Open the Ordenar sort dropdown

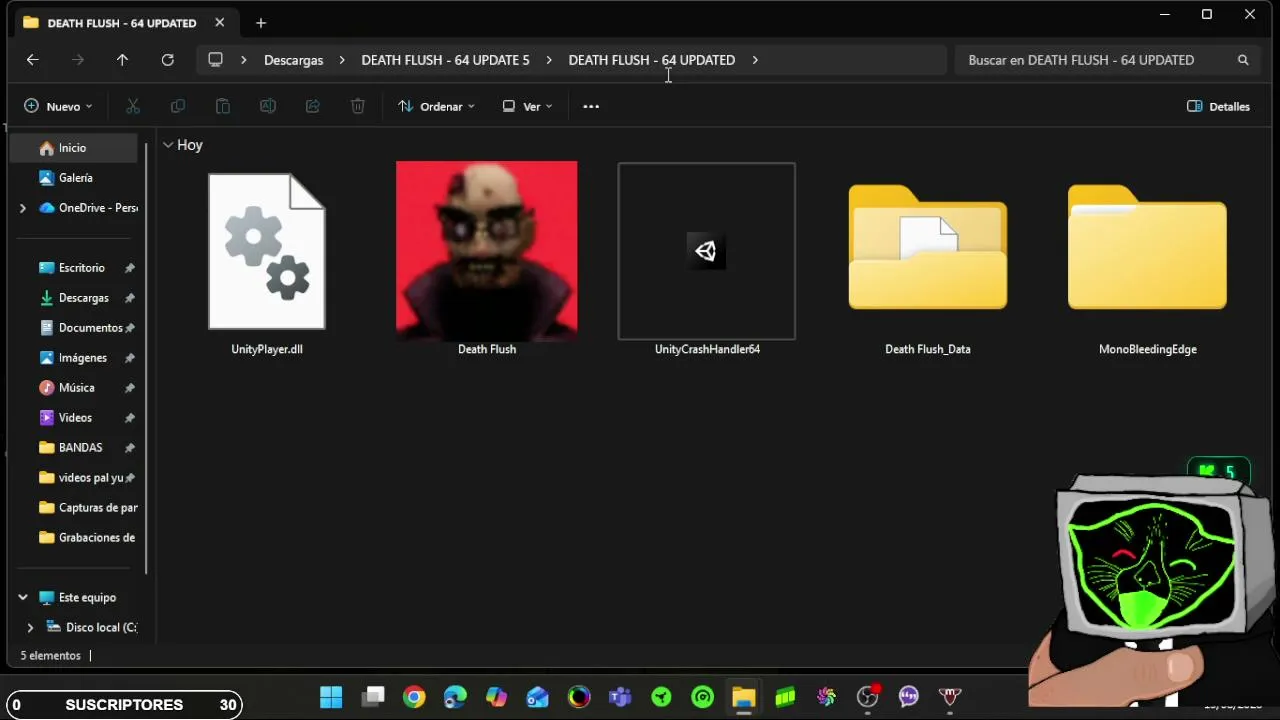[436, 106]
